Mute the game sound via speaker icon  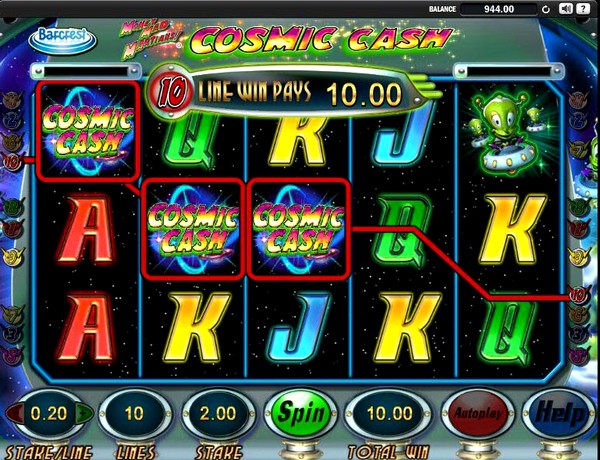click(x=566, y=9)
